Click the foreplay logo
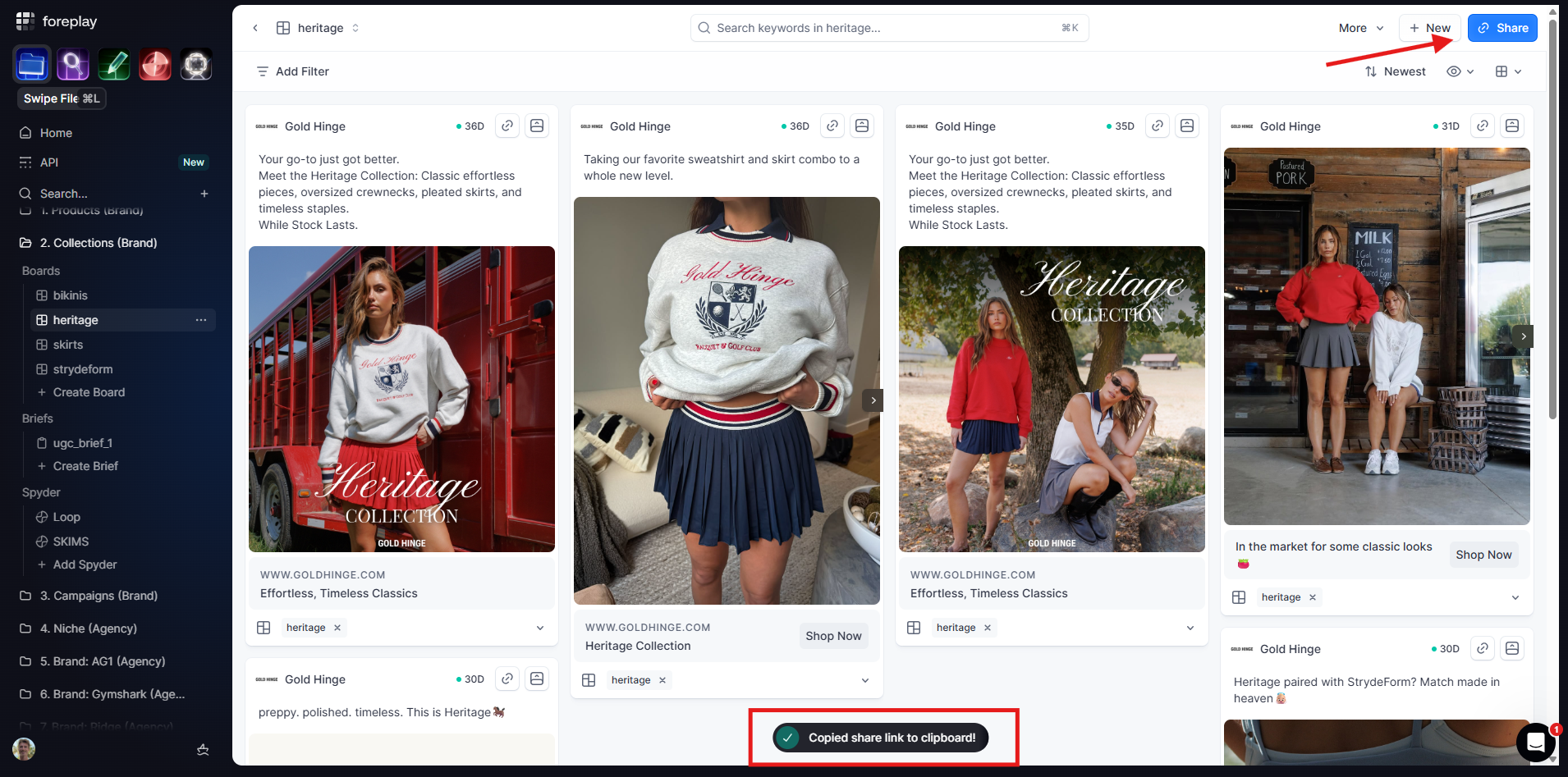This screenshot has height=777, width=1568. point(57,21)
